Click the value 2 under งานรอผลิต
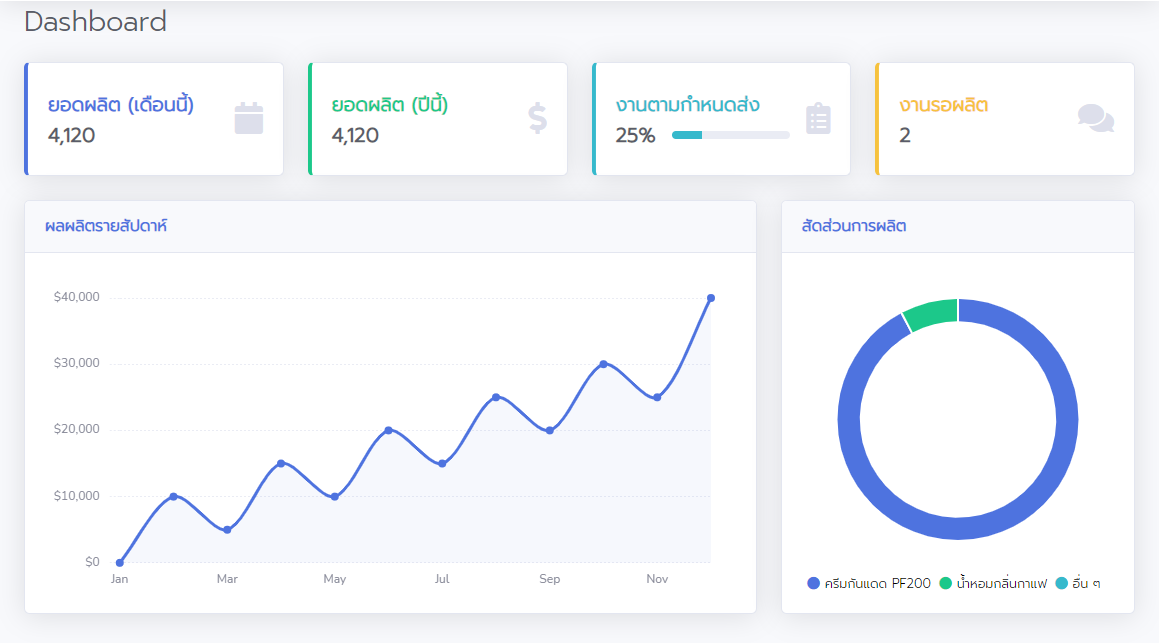The width and height of the screenshot is (1159, 643). pyautogui.click(x=905, y=135)
